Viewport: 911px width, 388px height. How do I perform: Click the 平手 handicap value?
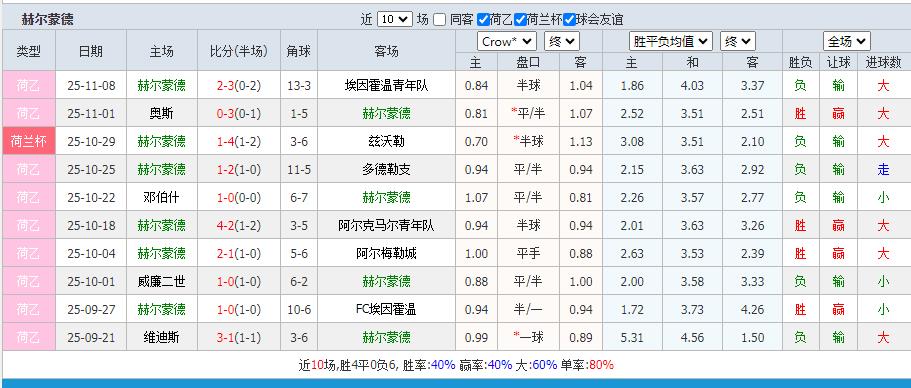coord(528,253)
